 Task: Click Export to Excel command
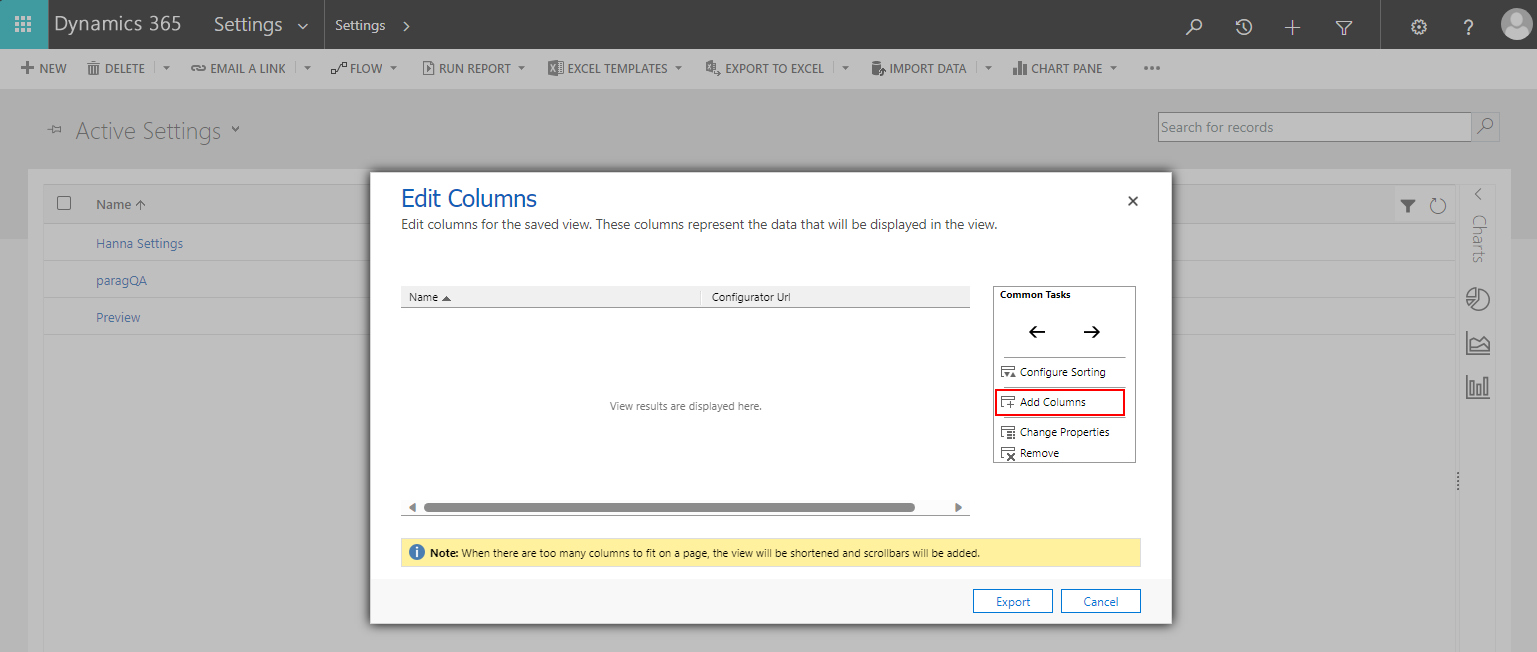click(x=764, y=69)
